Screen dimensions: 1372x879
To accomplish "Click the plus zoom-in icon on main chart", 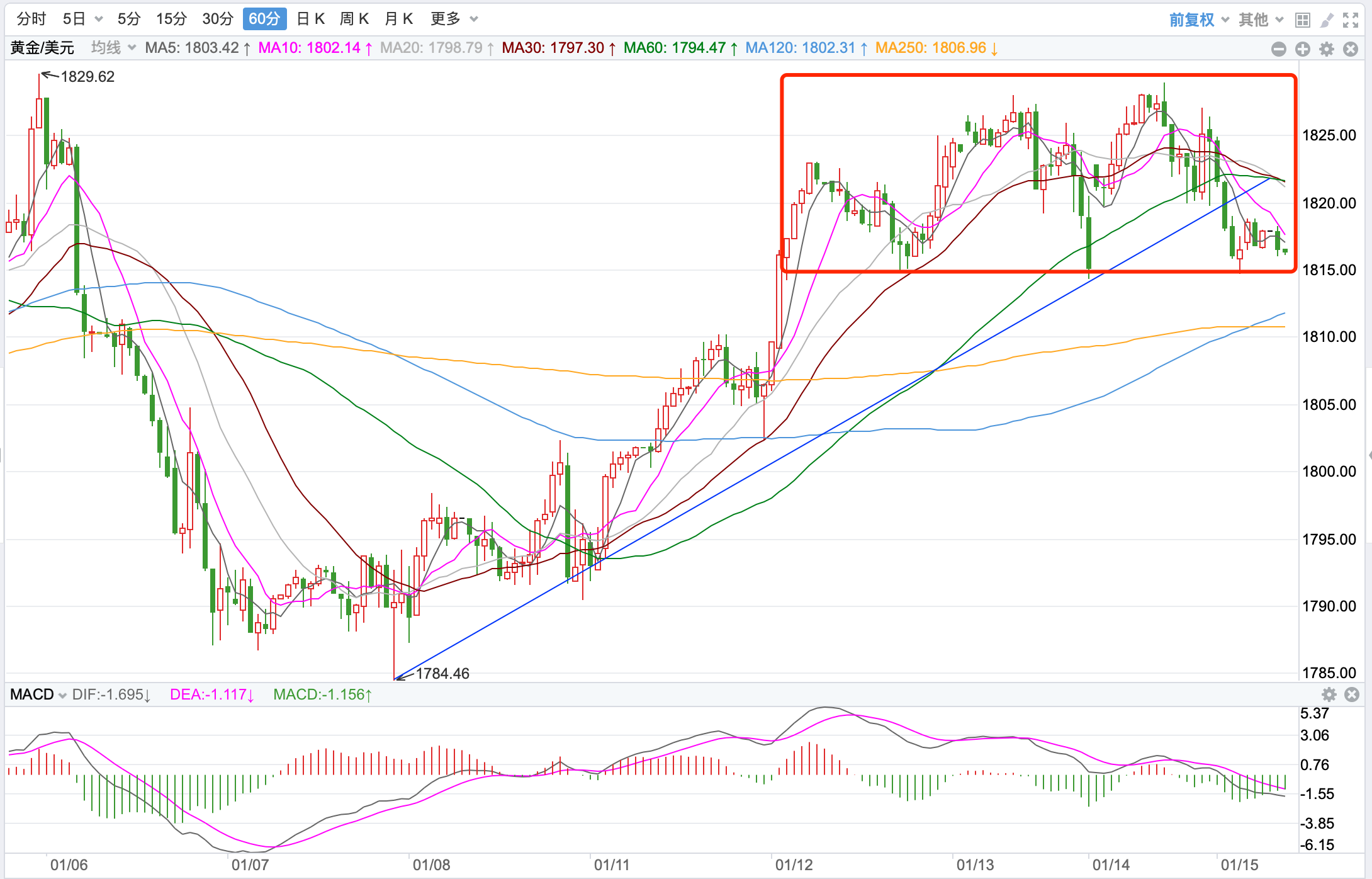I will coord(1302,49).
